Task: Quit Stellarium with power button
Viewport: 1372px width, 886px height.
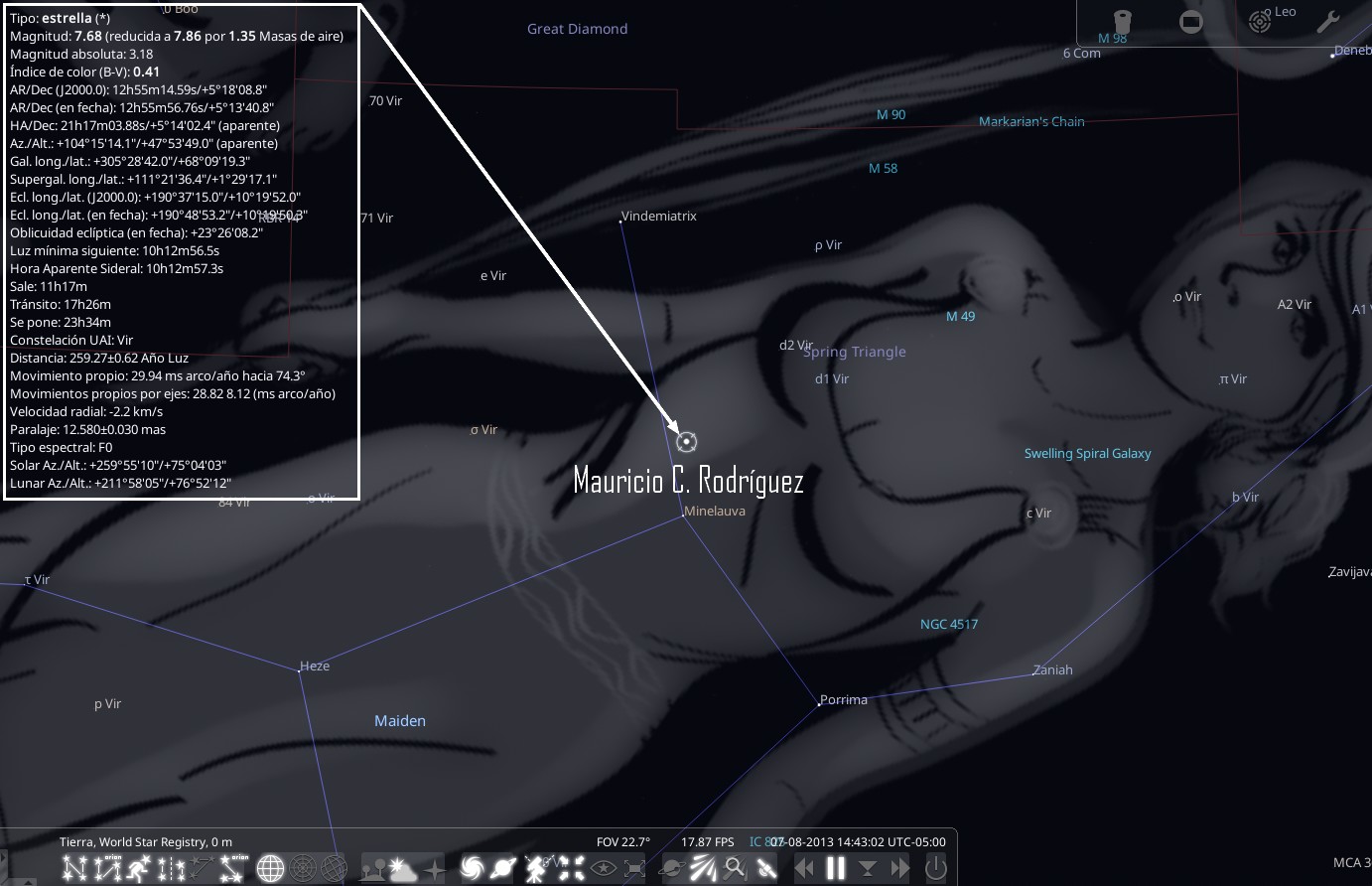Action: click(934, 869)
